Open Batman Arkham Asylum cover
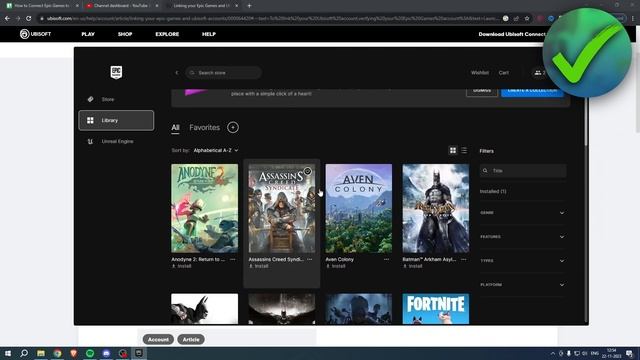Viewport: 640px width, 360px height. pos(436,208)
